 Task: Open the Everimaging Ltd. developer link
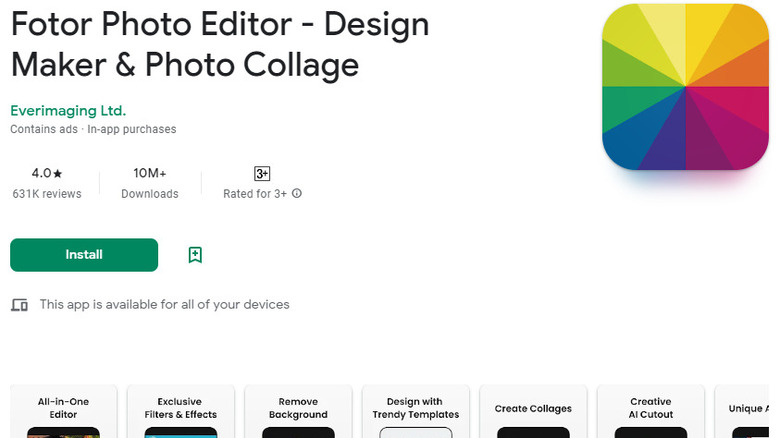click(x=68, y=111)
